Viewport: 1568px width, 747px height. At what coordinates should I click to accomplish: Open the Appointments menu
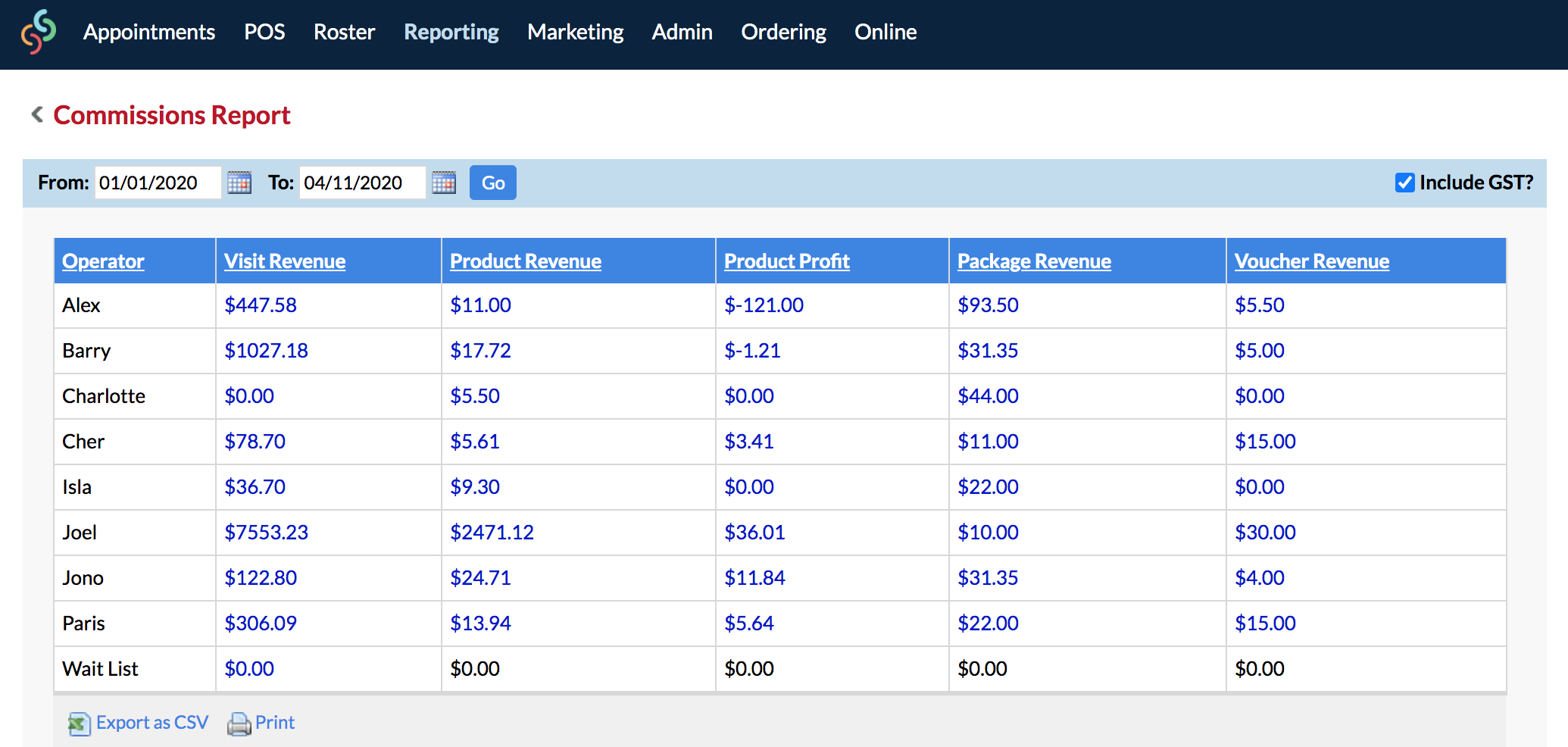pyautogui.click(x=149, y=32)
